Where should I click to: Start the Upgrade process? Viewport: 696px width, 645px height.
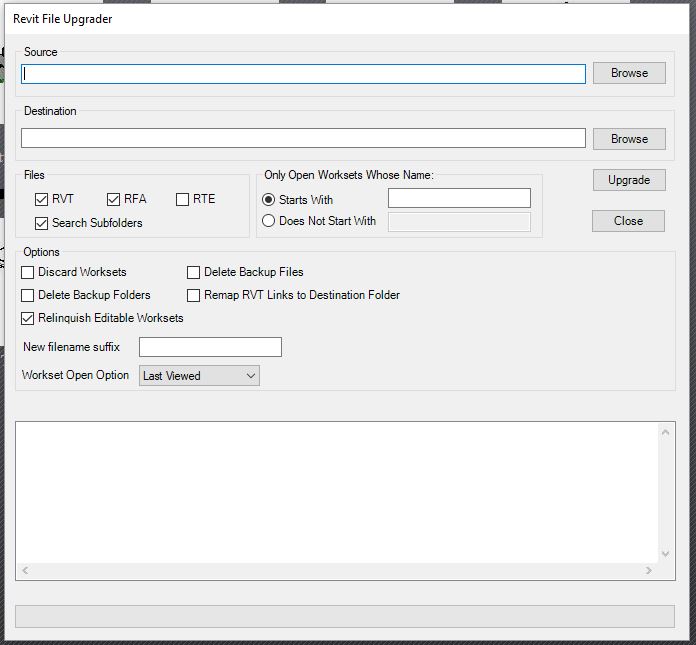click(629, 180)
